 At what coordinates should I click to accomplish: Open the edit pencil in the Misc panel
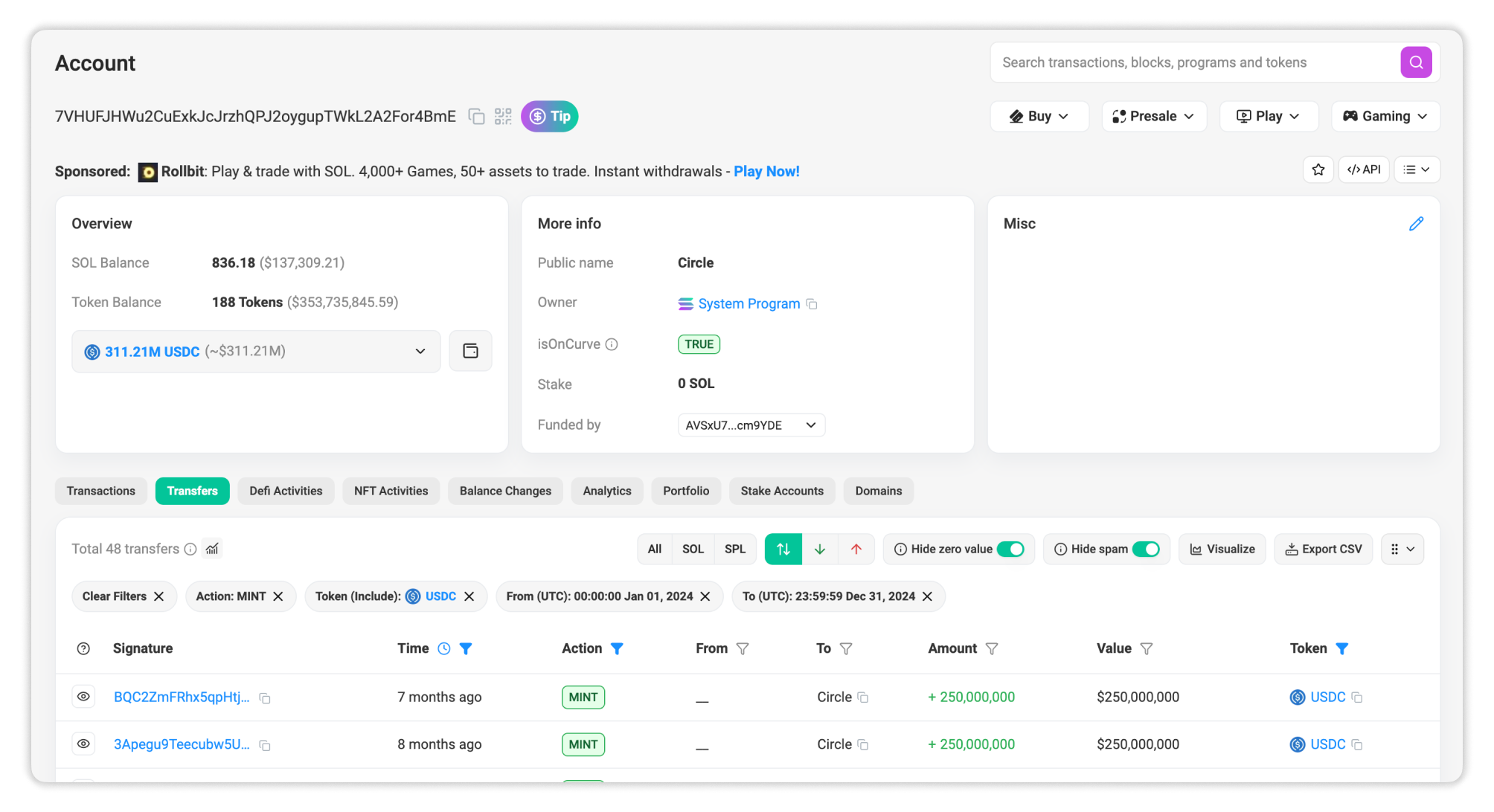coord(1417,223)
